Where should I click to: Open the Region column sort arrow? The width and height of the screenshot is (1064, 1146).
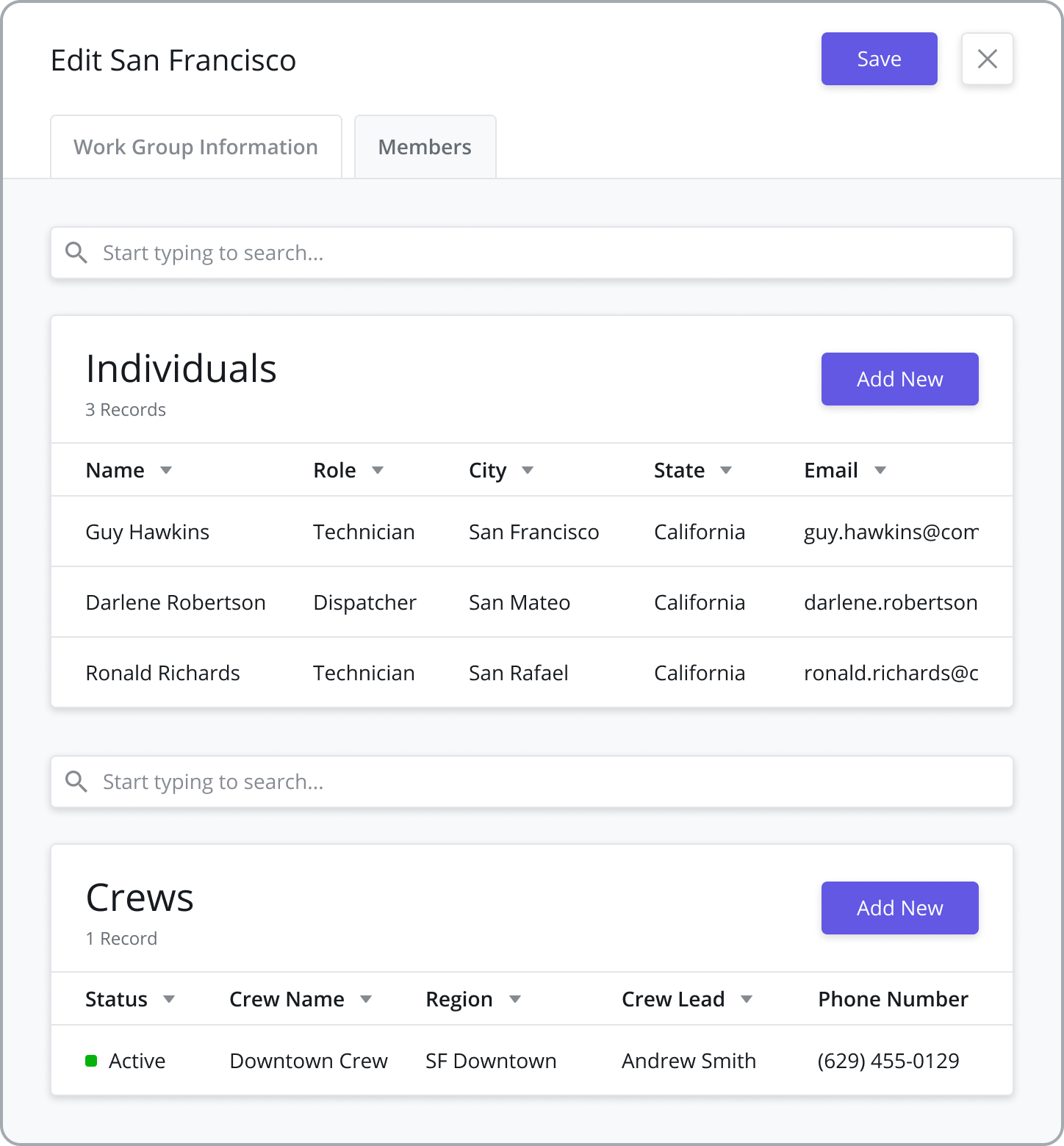(515, 999)
